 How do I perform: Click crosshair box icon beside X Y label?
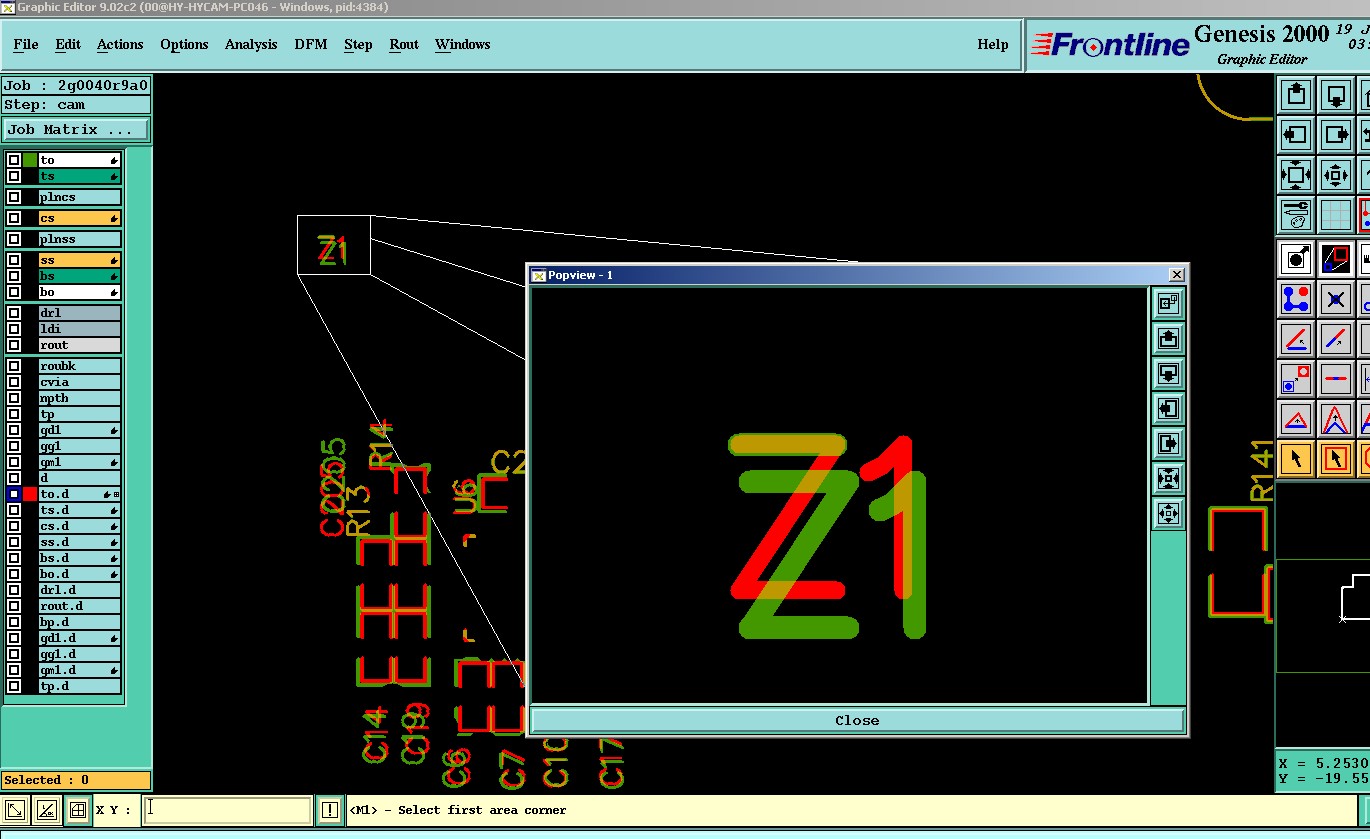tap(77, 810)
